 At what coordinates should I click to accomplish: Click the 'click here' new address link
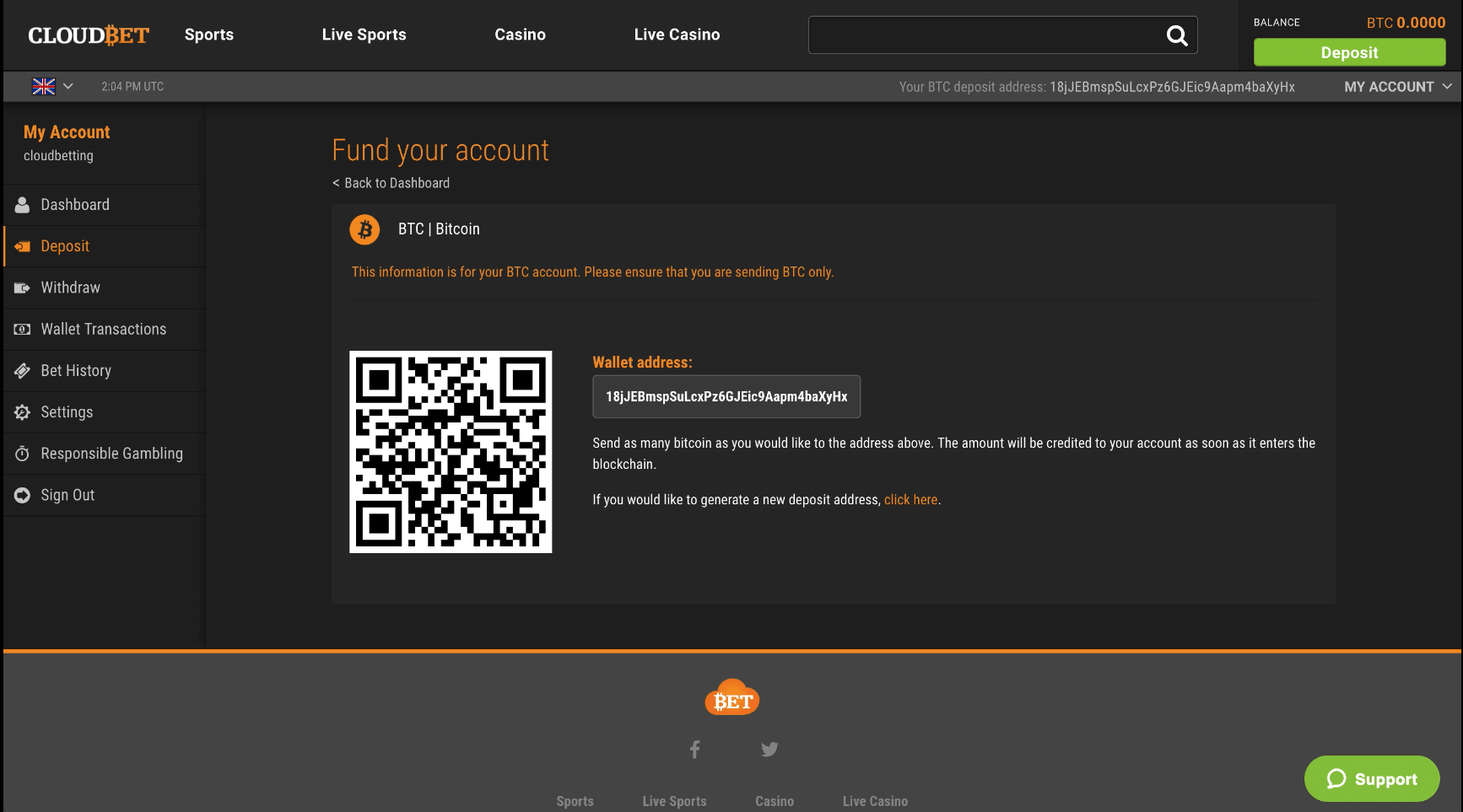click(910, 499)
